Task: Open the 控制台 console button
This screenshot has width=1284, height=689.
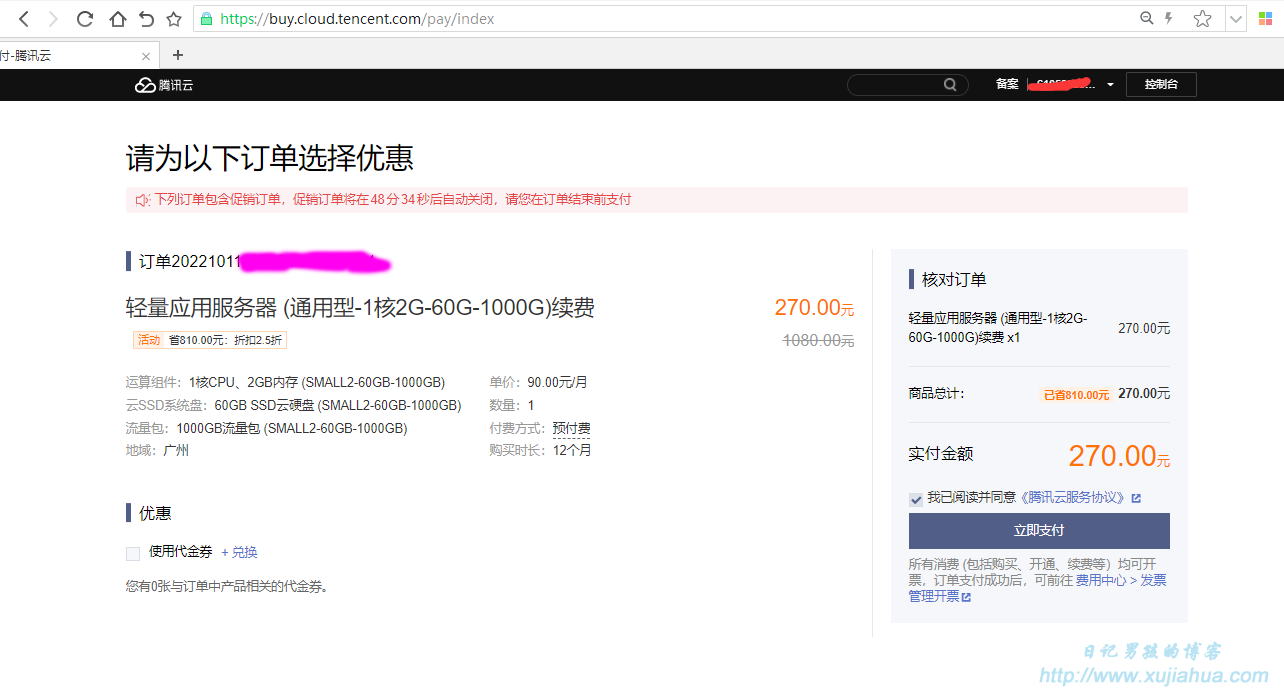Action: (x=1161, y=85)
